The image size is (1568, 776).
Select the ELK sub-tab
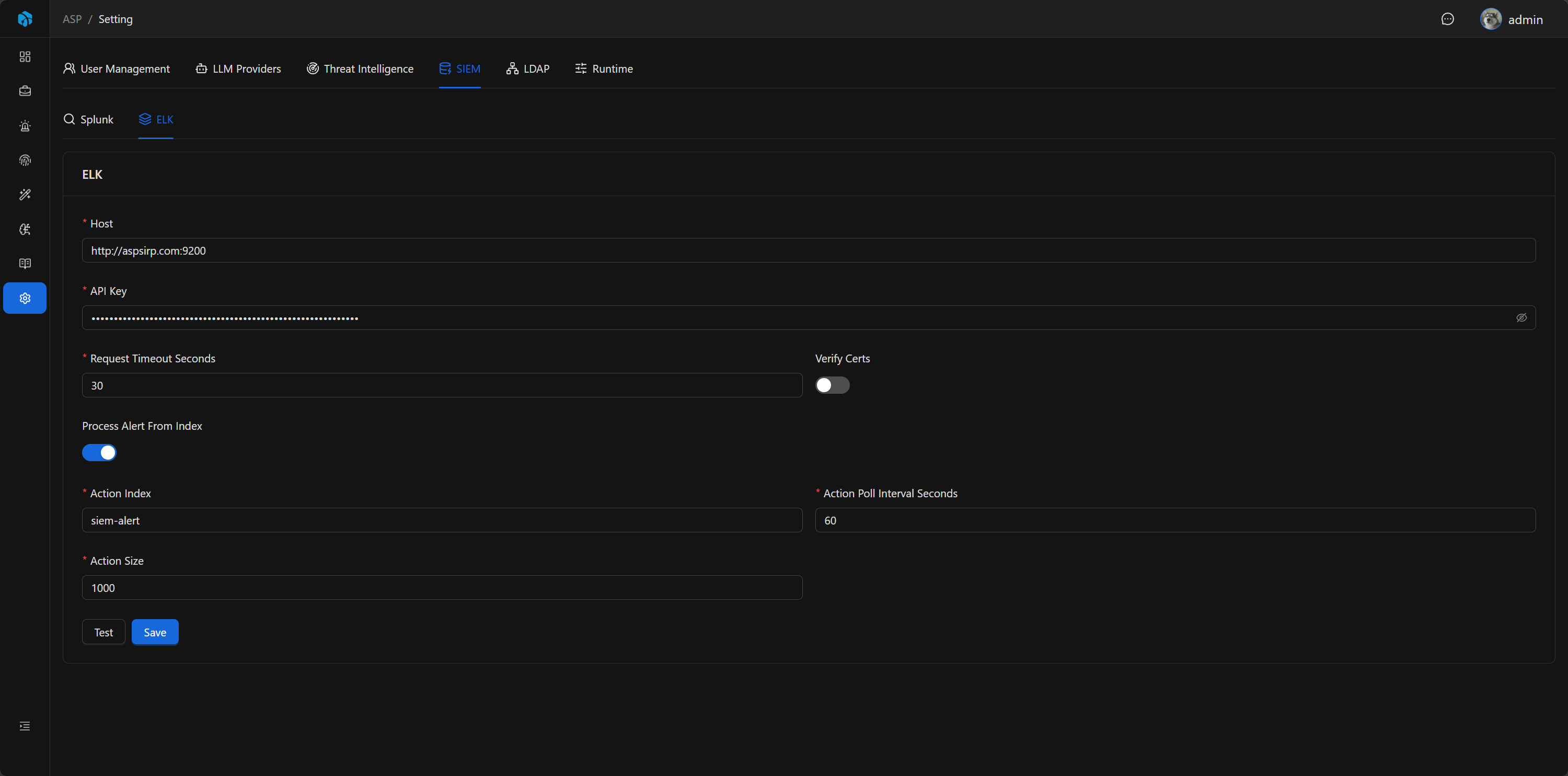coord(156,119)
